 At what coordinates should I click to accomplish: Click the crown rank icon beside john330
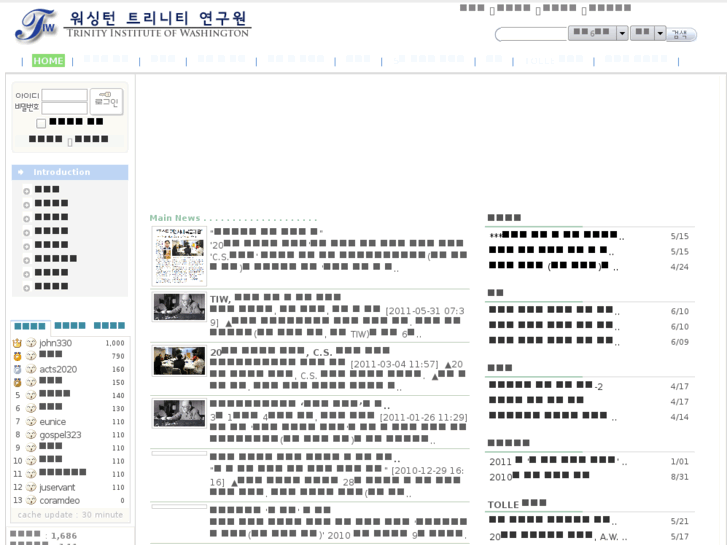17,343
